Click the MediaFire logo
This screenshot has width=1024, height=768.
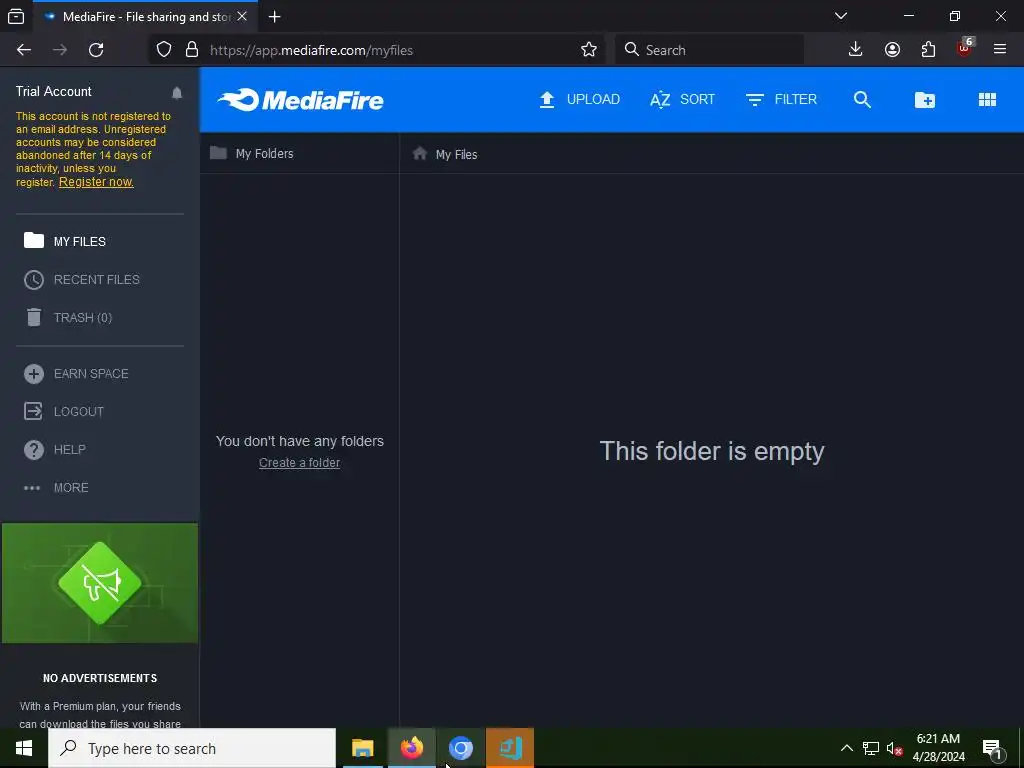tap(300, 100)
